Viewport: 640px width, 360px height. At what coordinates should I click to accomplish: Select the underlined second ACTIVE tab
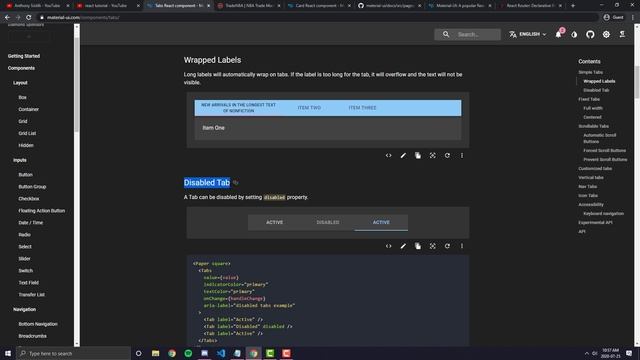coord(381,222)
